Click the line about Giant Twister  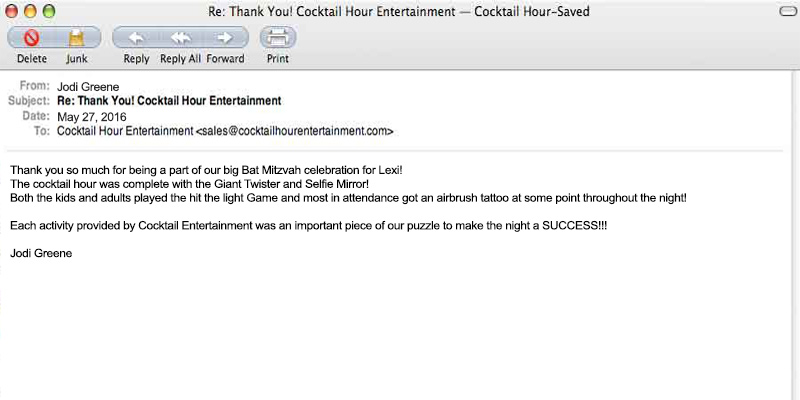coord(190,184)
